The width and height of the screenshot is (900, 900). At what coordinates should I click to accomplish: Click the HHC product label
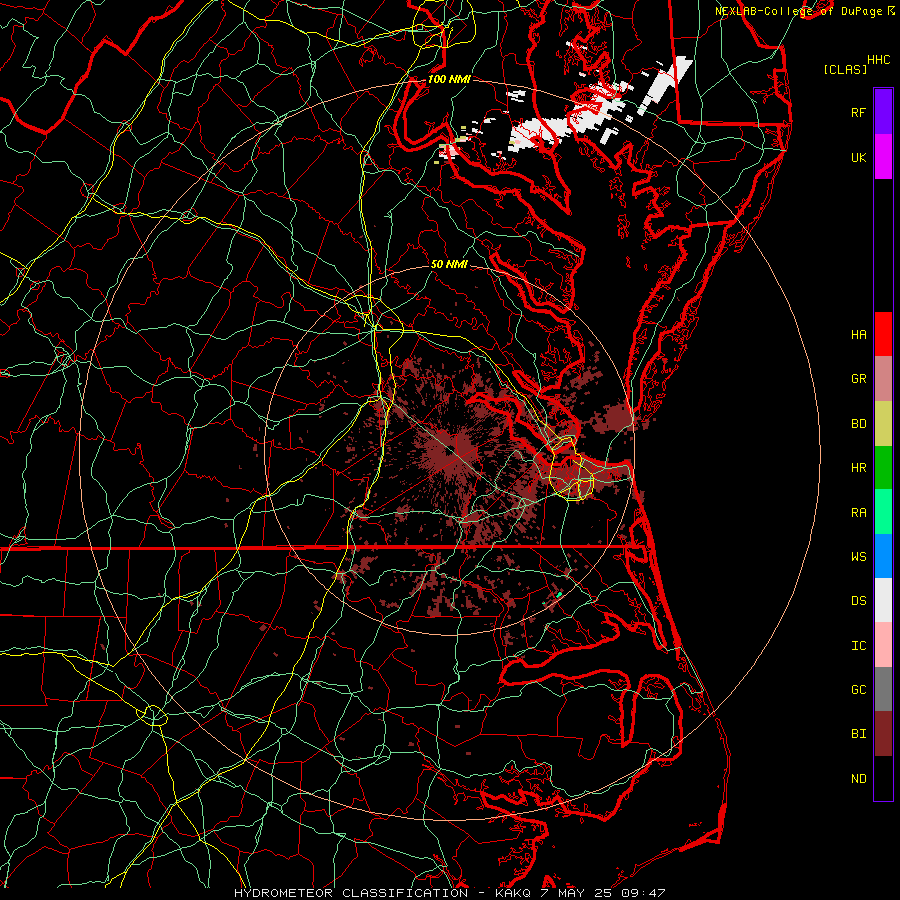pos(879,60)
